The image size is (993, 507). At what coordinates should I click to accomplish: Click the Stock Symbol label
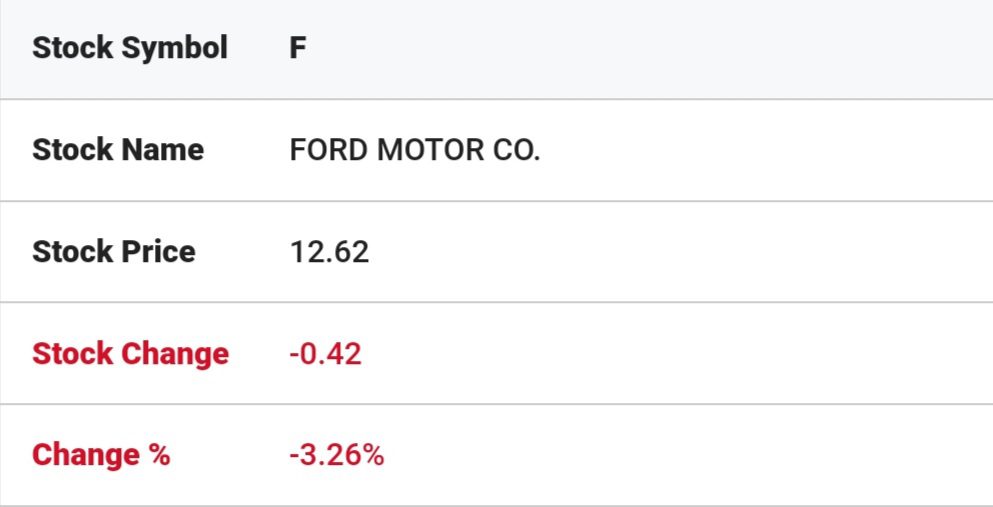(130, 48)
